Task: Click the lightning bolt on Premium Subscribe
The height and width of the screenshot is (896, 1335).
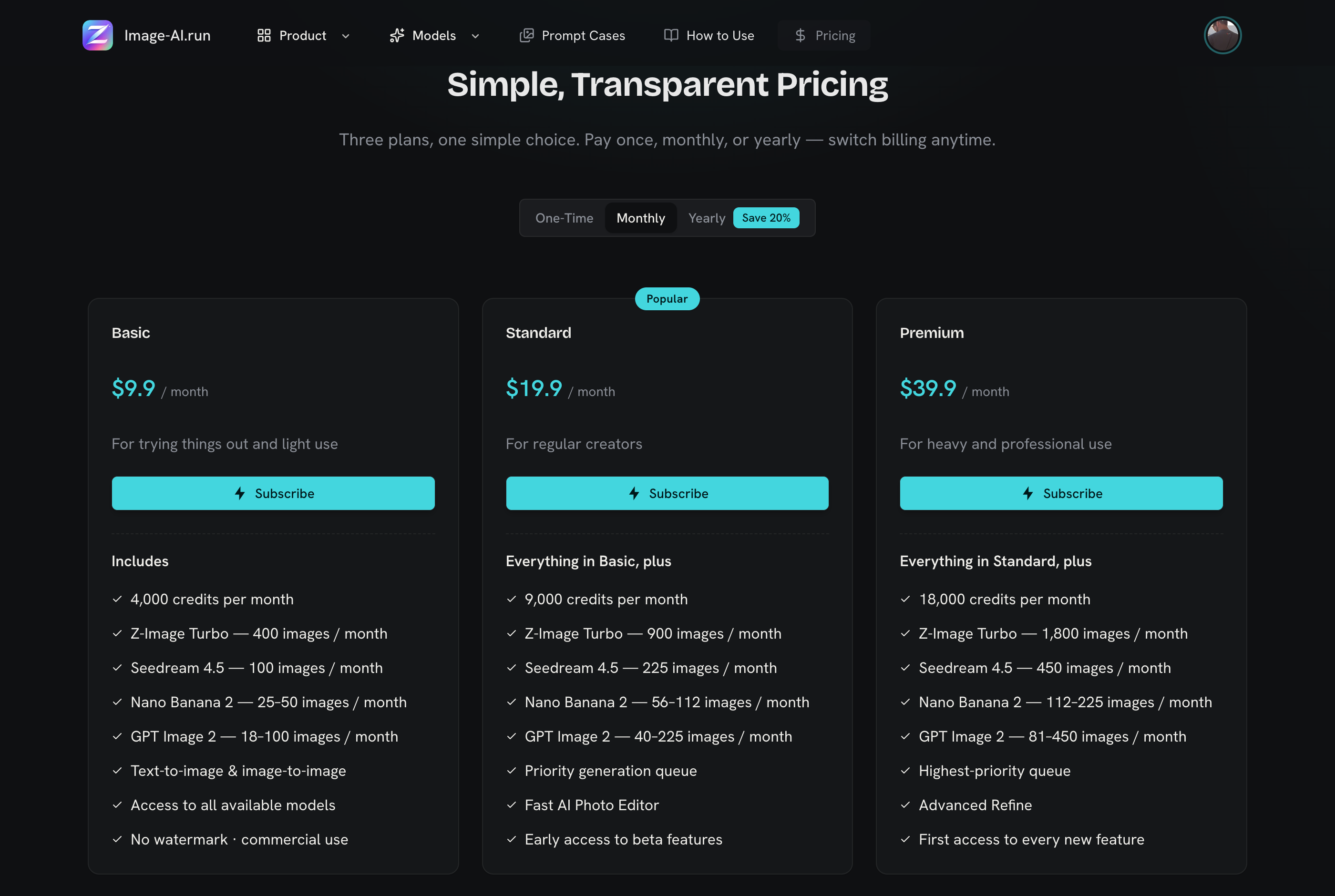Action: point(1027,493)
